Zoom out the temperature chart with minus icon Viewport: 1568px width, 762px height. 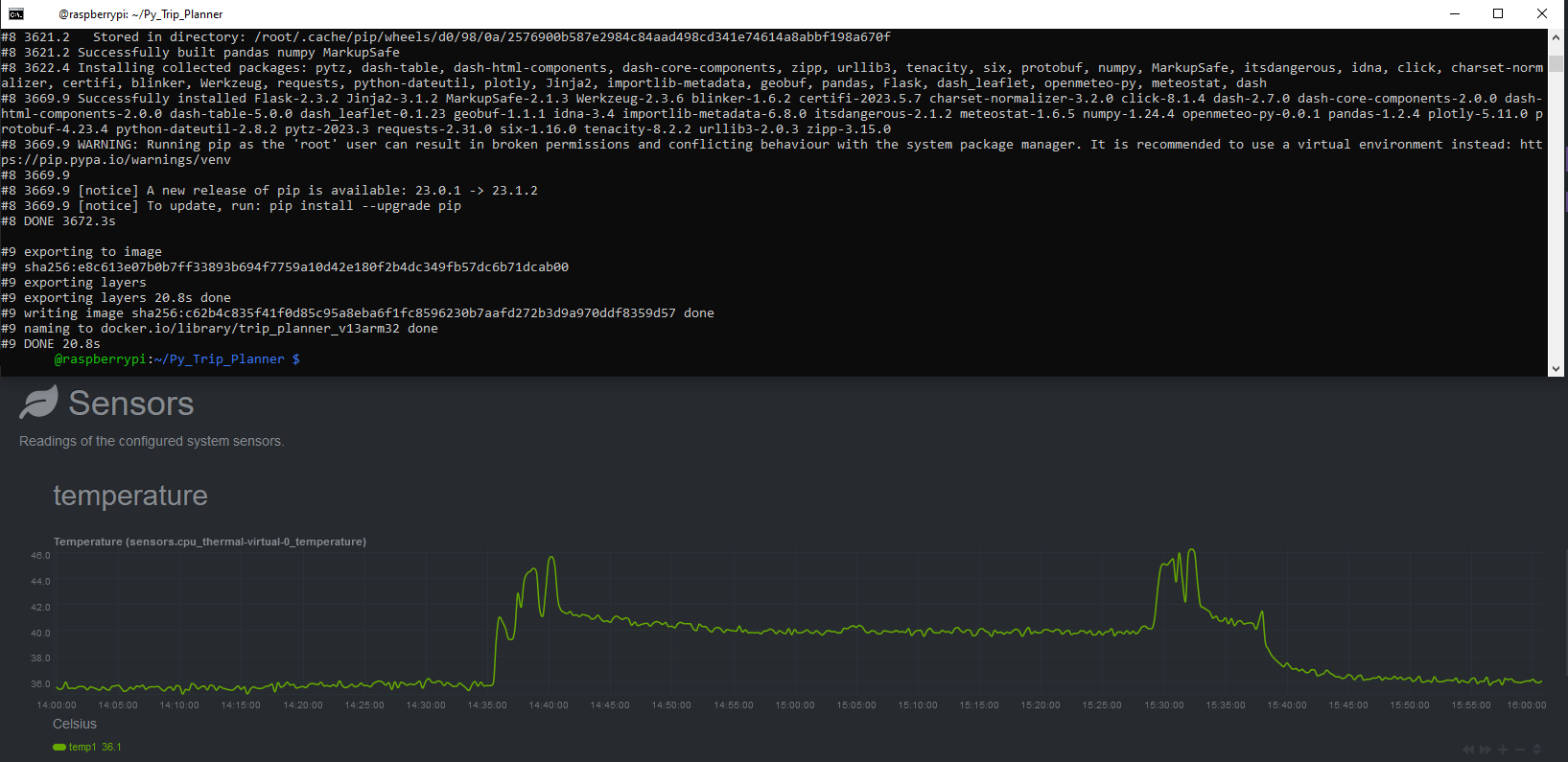tap(1520, 750)
